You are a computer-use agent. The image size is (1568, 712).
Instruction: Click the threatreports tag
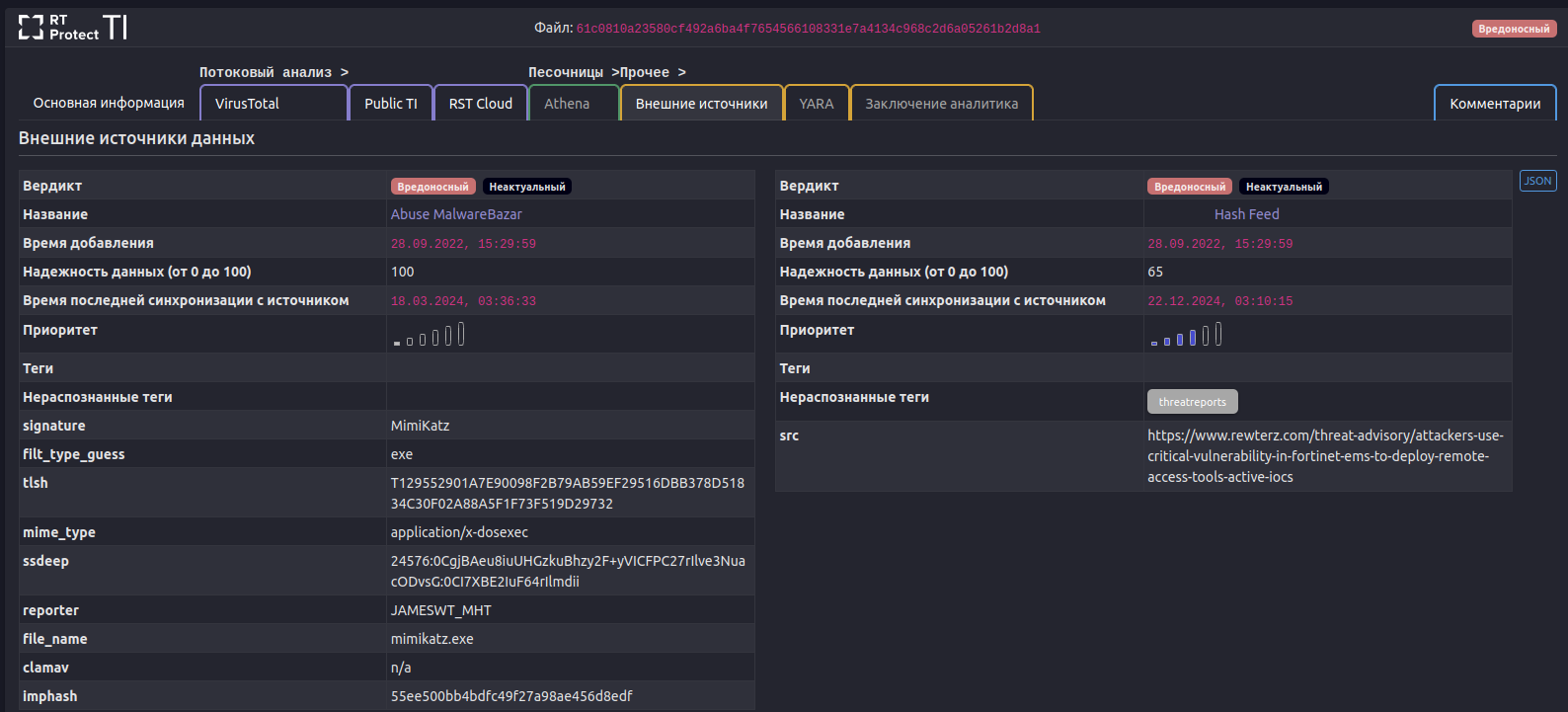coord(1192,402)
